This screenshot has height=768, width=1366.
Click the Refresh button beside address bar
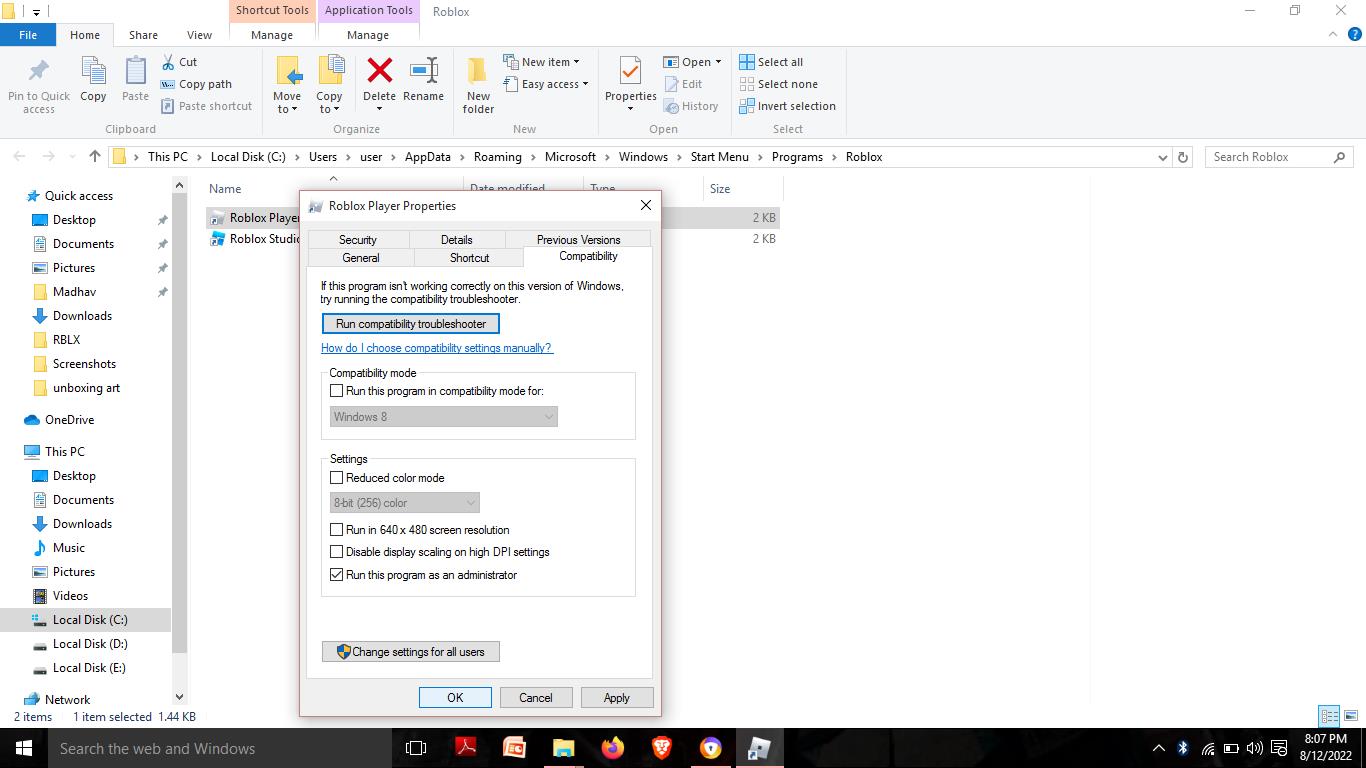click(1183, 157)
